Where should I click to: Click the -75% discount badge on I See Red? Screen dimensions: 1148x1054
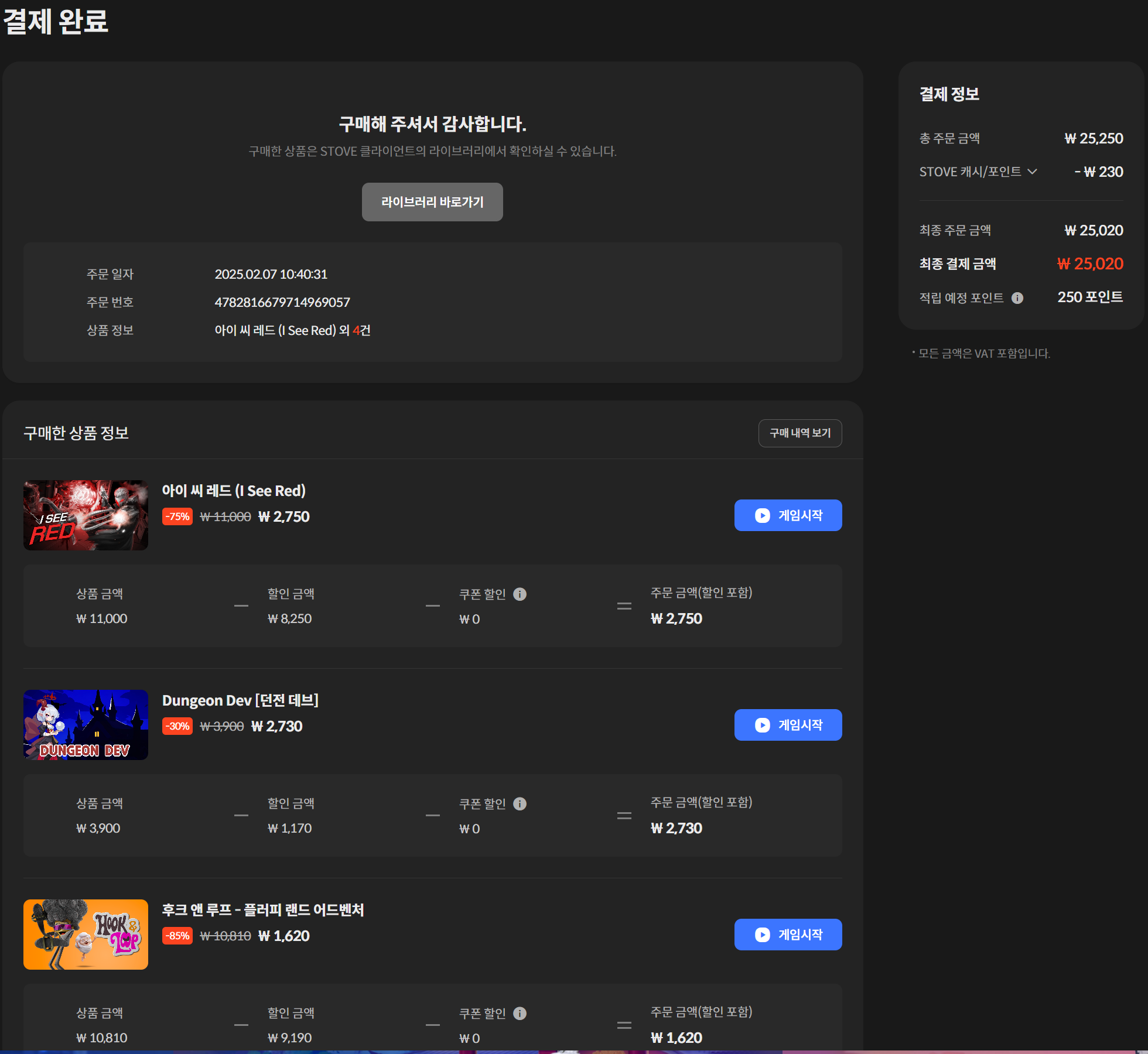pos(177,516)
